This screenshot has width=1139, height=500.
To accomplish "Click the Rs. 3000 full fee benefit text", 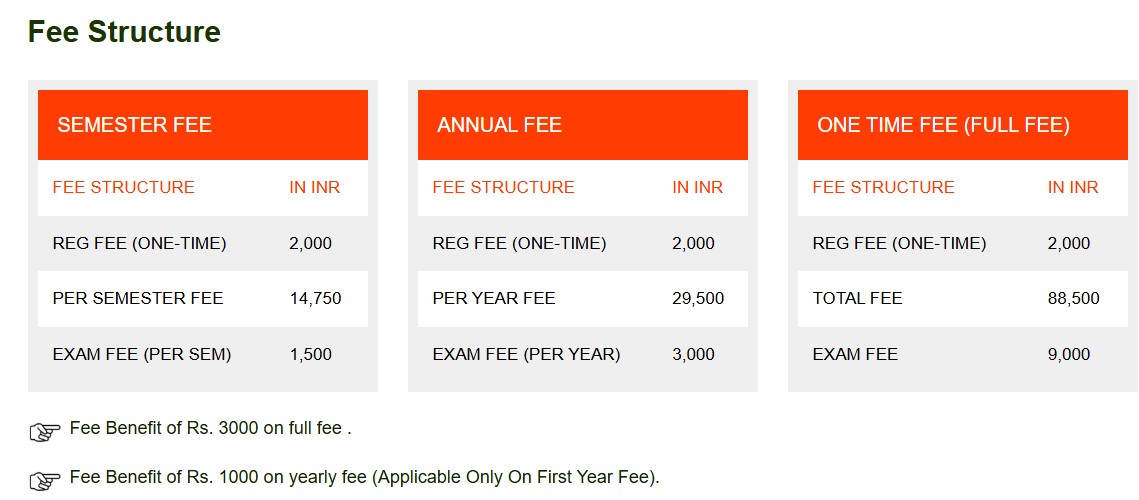I will click(x=210, y=428).
